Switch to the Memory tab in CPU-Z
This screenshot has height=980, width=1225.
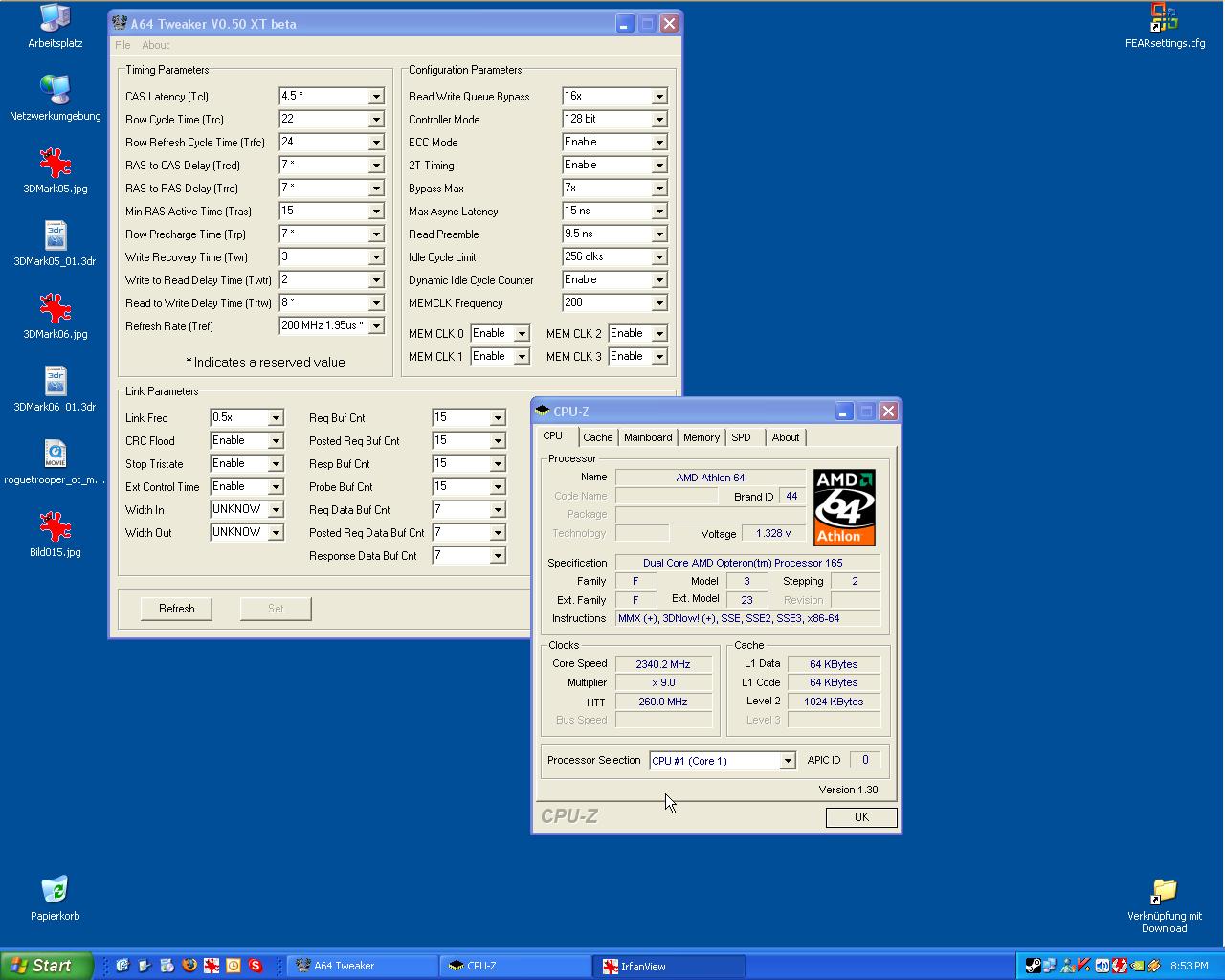[701, 437]
